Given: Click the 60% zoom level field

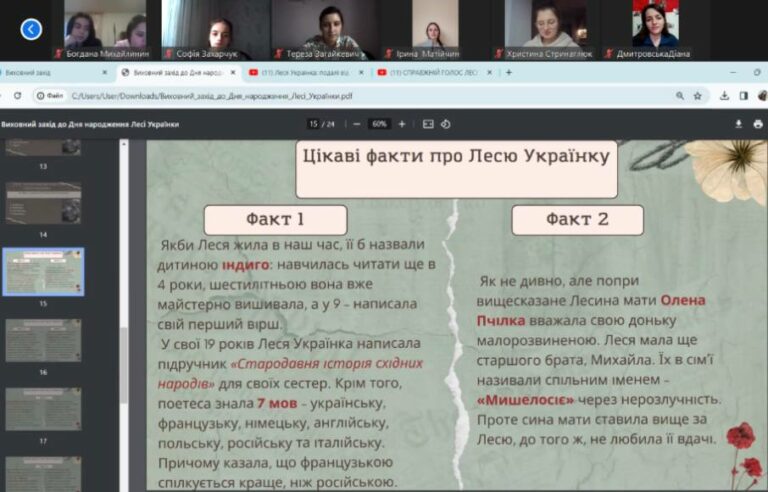Looking at the screenshot, I should point(380,124).
